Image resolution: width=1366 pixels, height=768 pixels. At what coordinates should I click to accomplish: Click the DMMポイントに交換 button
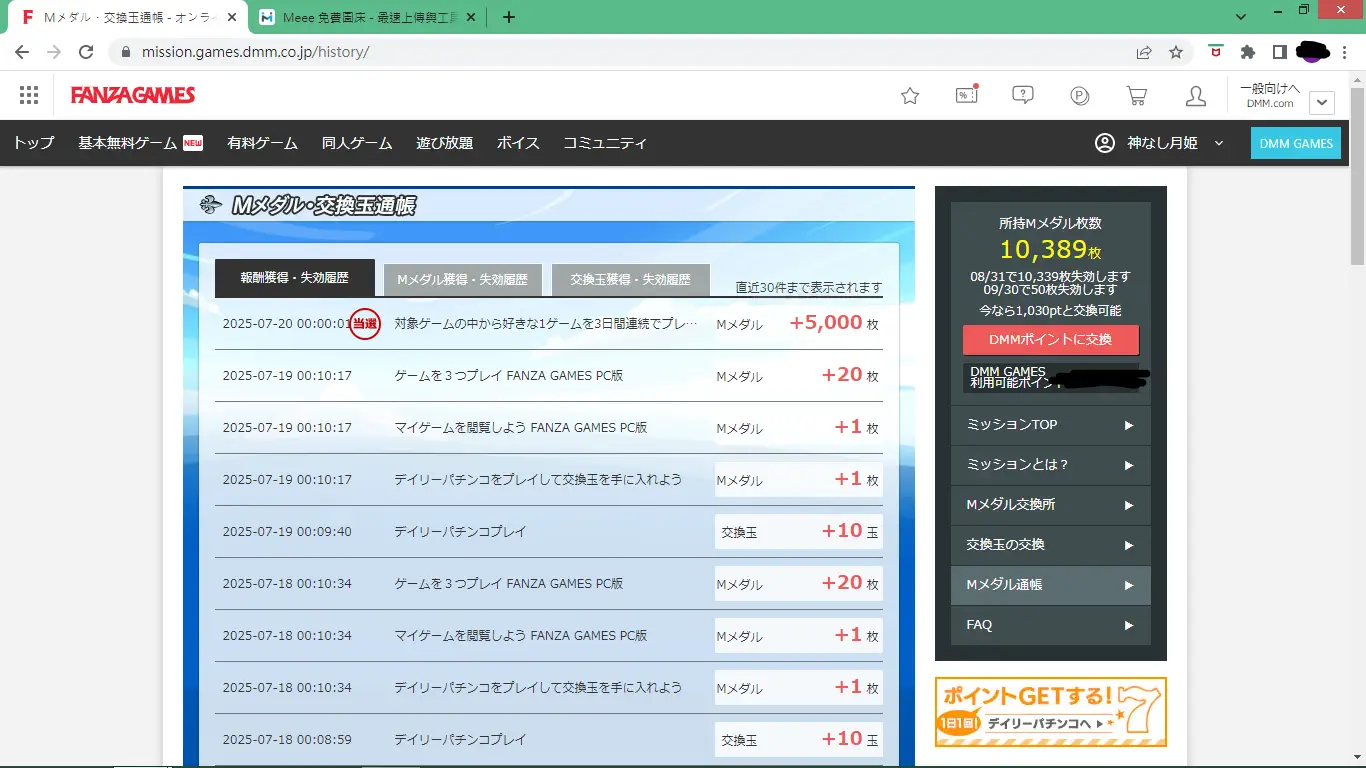[1051, 340]
